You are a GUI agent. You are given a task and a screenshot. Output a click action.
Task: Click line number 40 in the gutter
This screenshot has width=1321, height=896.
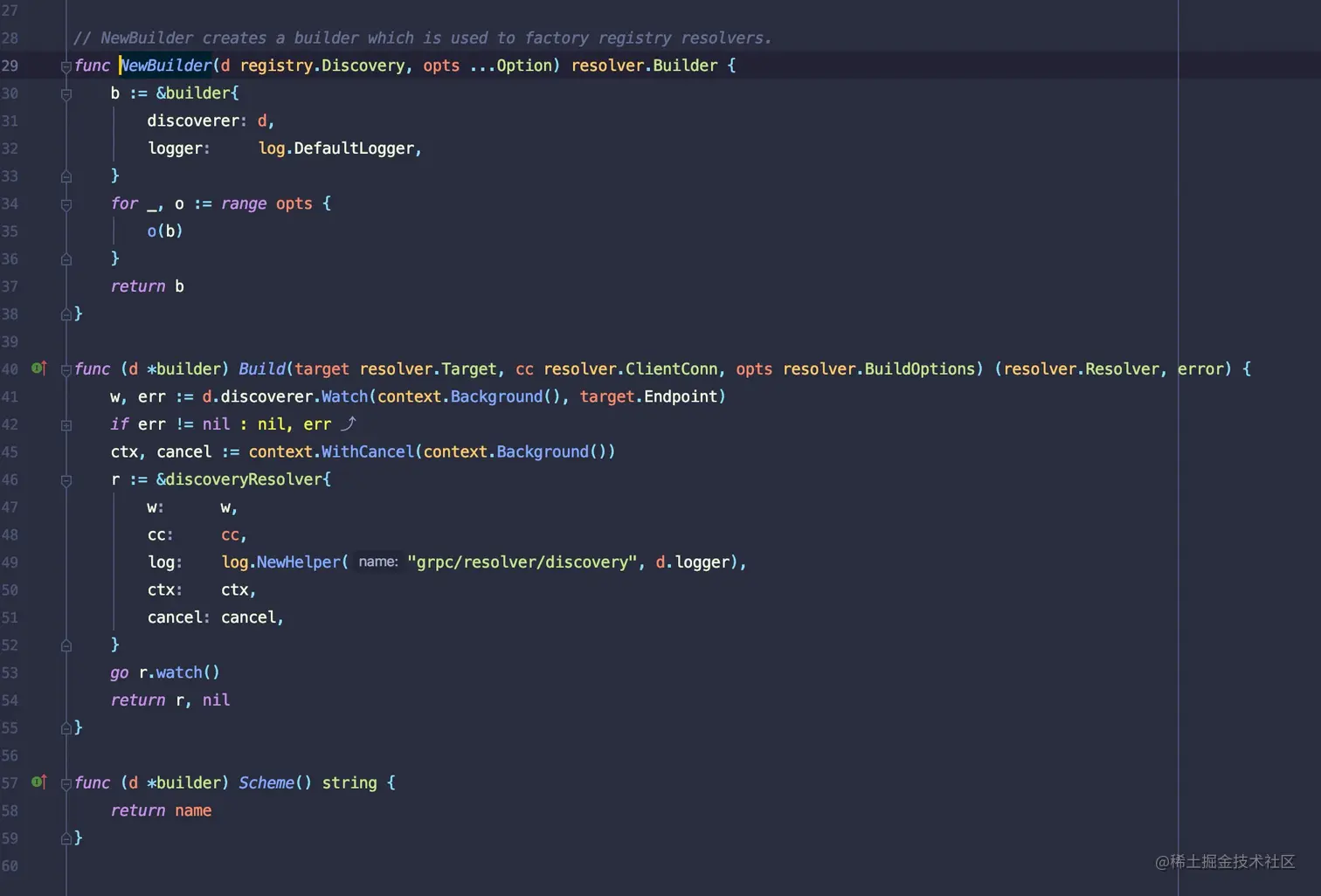[10, 369]
